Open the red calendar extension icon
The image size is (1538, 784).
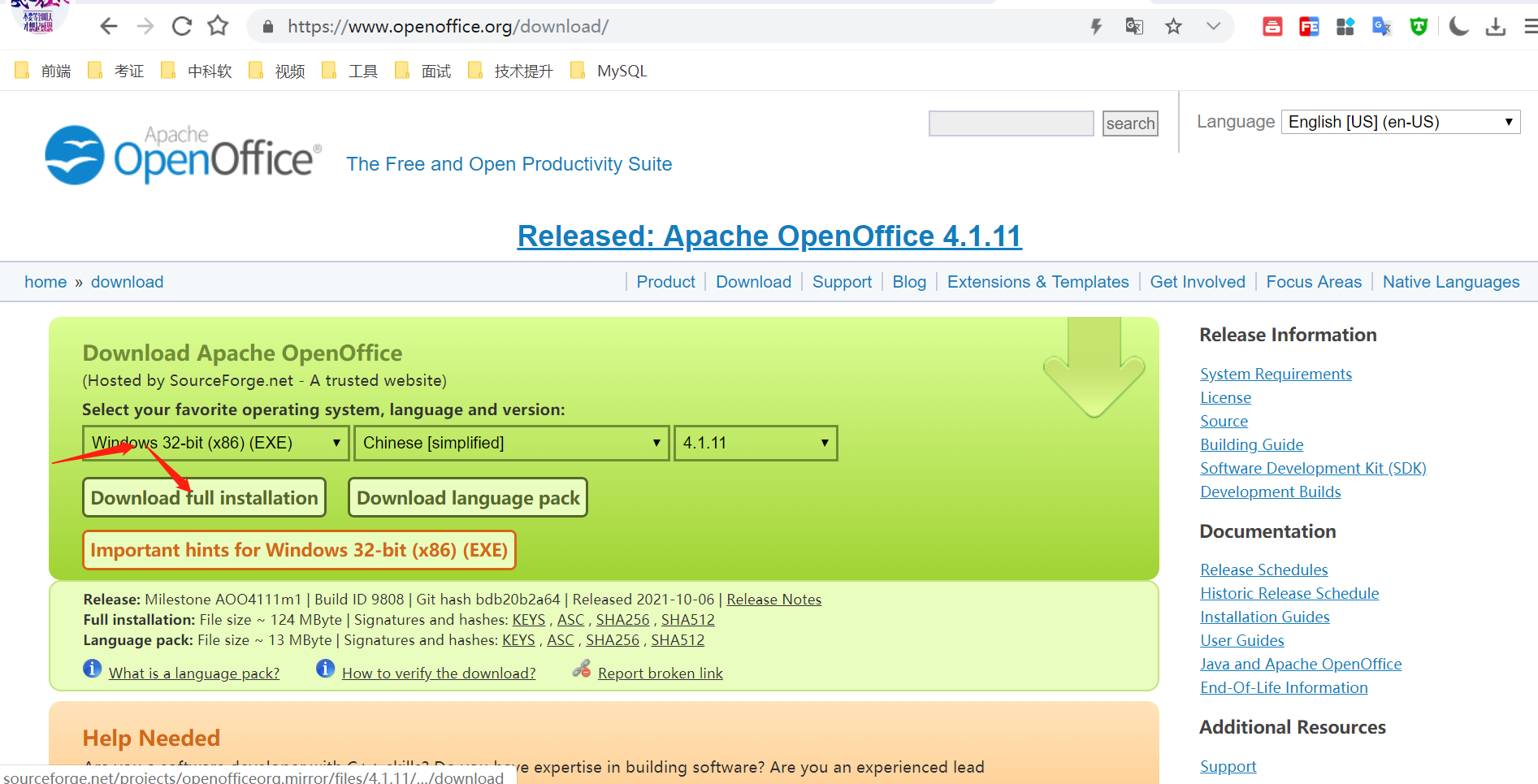(1272, 27)
